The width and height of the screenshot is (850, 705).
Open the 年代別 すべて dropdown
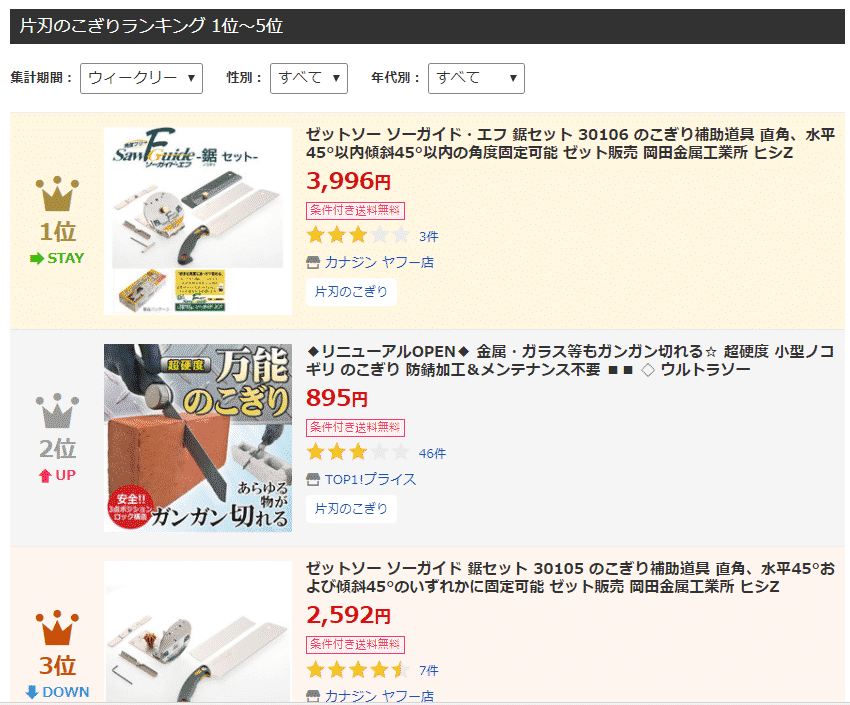(x=476, y=79)
